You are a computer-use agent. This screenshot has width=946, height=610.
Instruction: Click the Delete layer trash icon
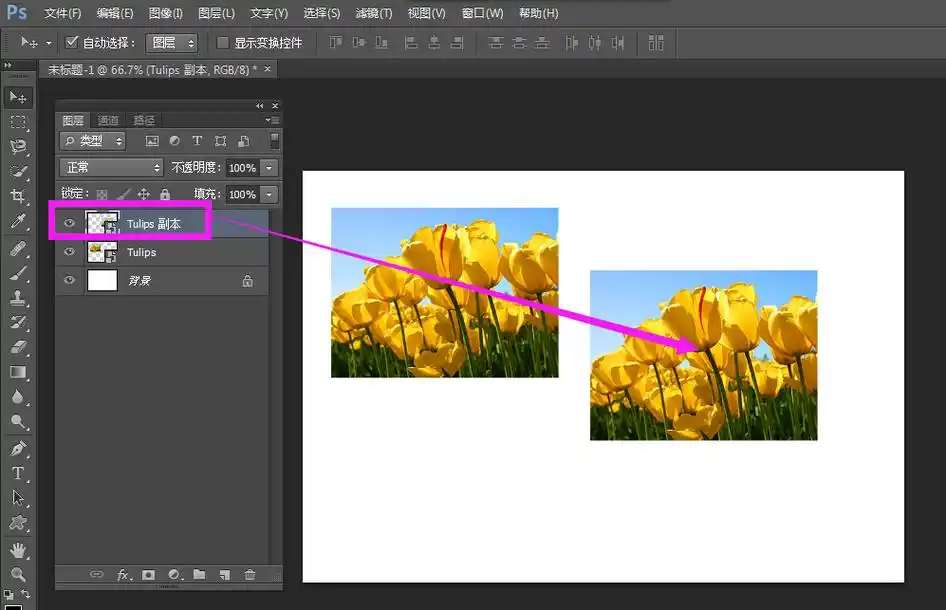pyautogui.click(x=250, y=575)
